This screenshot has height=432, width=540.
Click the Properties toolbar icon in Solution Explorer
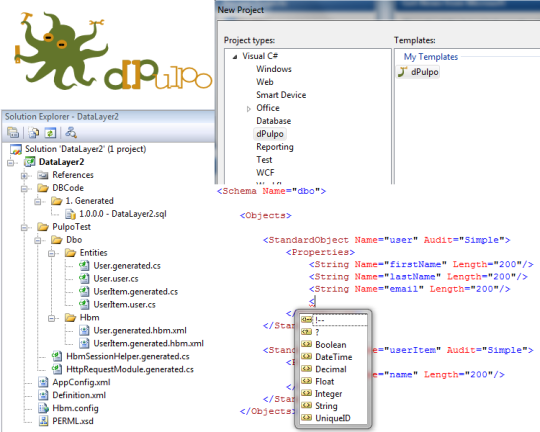click(13, 132)
